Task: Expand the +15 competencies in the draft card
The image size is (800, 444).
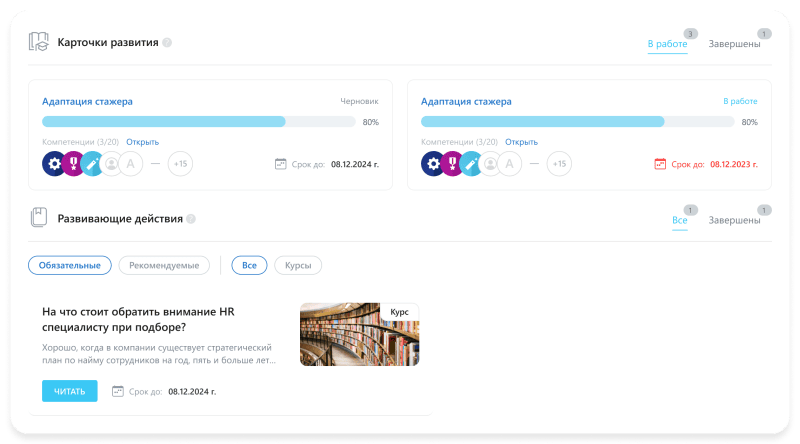Action: pos(180,164)
